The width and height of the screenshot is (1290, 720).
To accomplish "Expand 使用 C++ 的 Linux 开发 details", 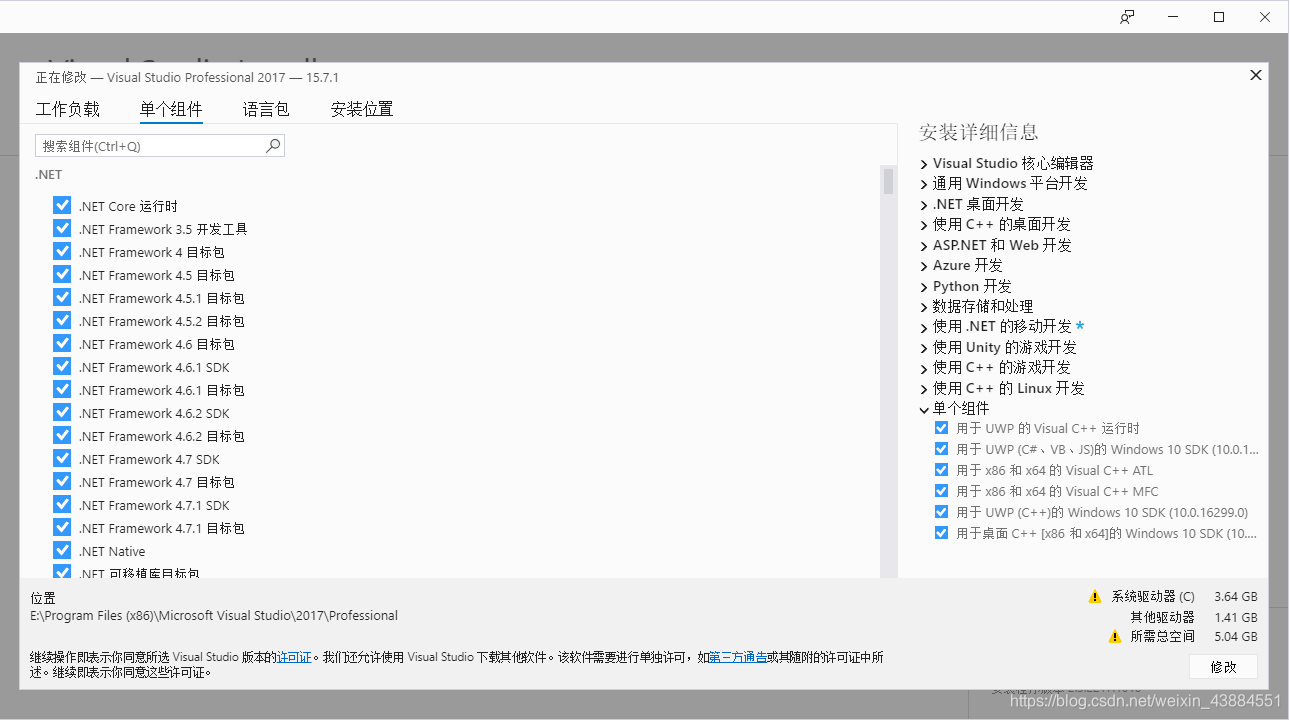I will point(924,389).
